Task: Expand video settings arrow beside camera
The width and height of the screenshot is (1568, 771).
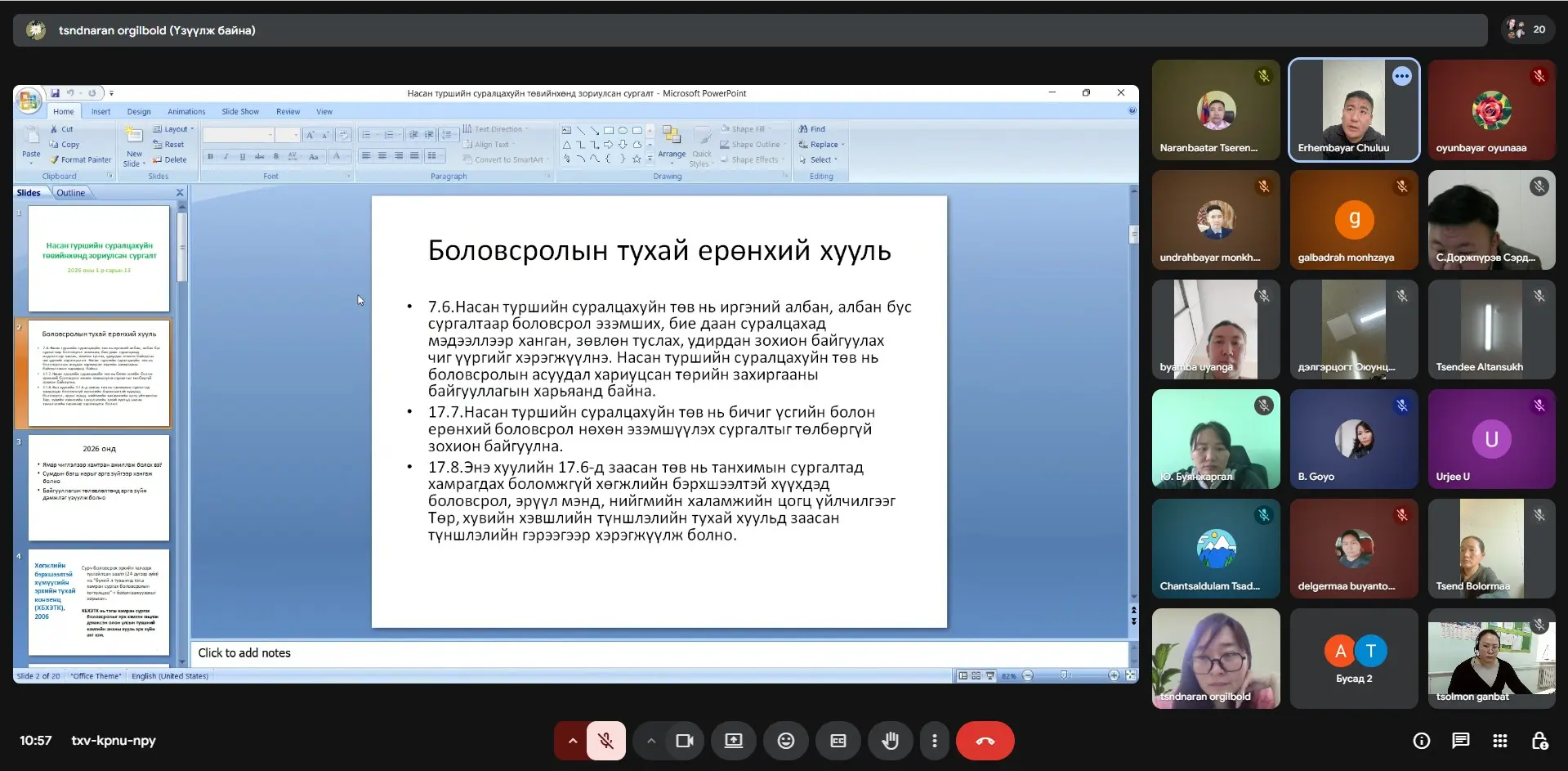Action: coord(650,741)
